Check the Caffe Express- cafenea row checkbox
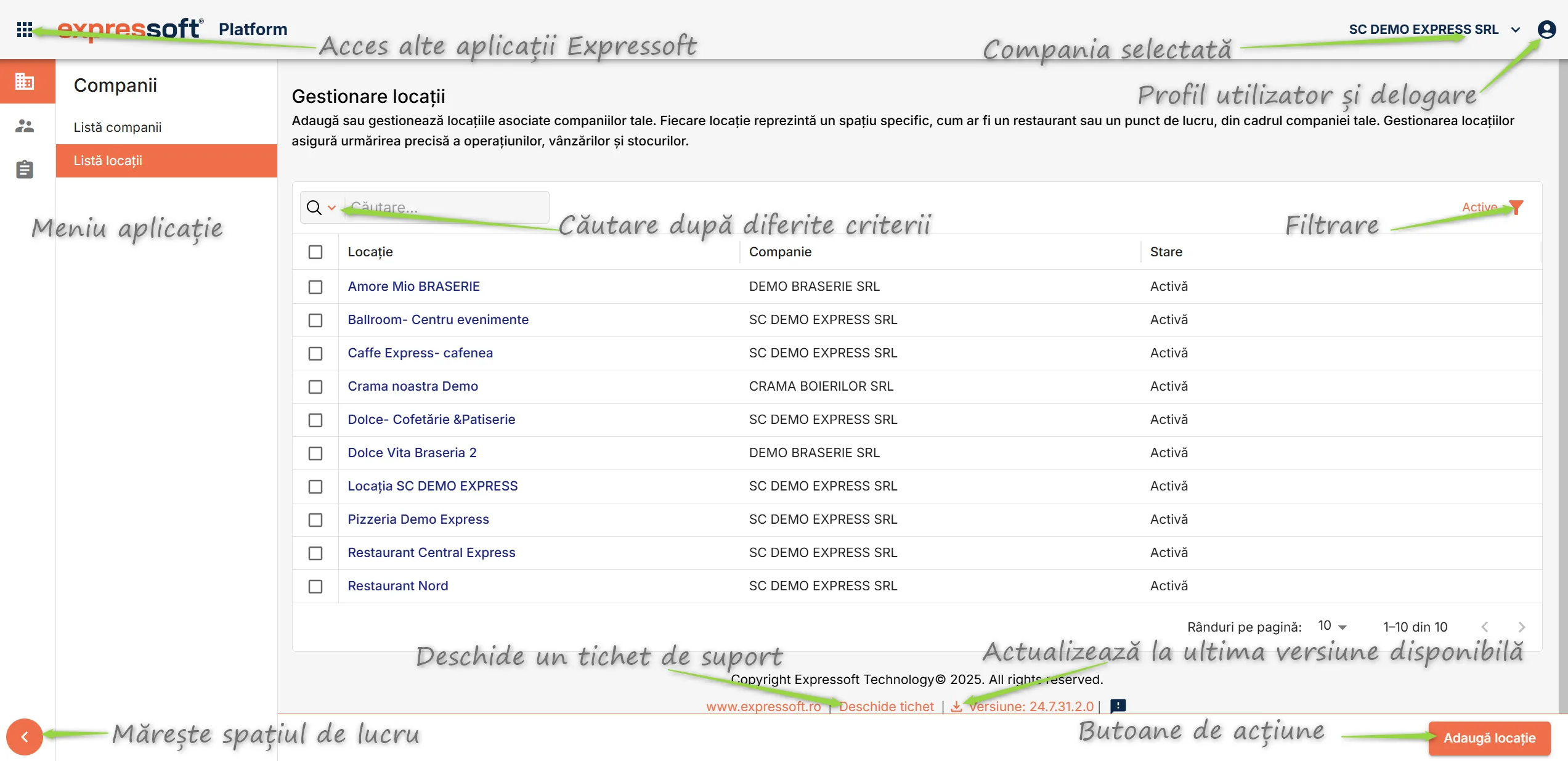Image resolution: width=1568 pixels, height=761 pixels. coord(315,354)
